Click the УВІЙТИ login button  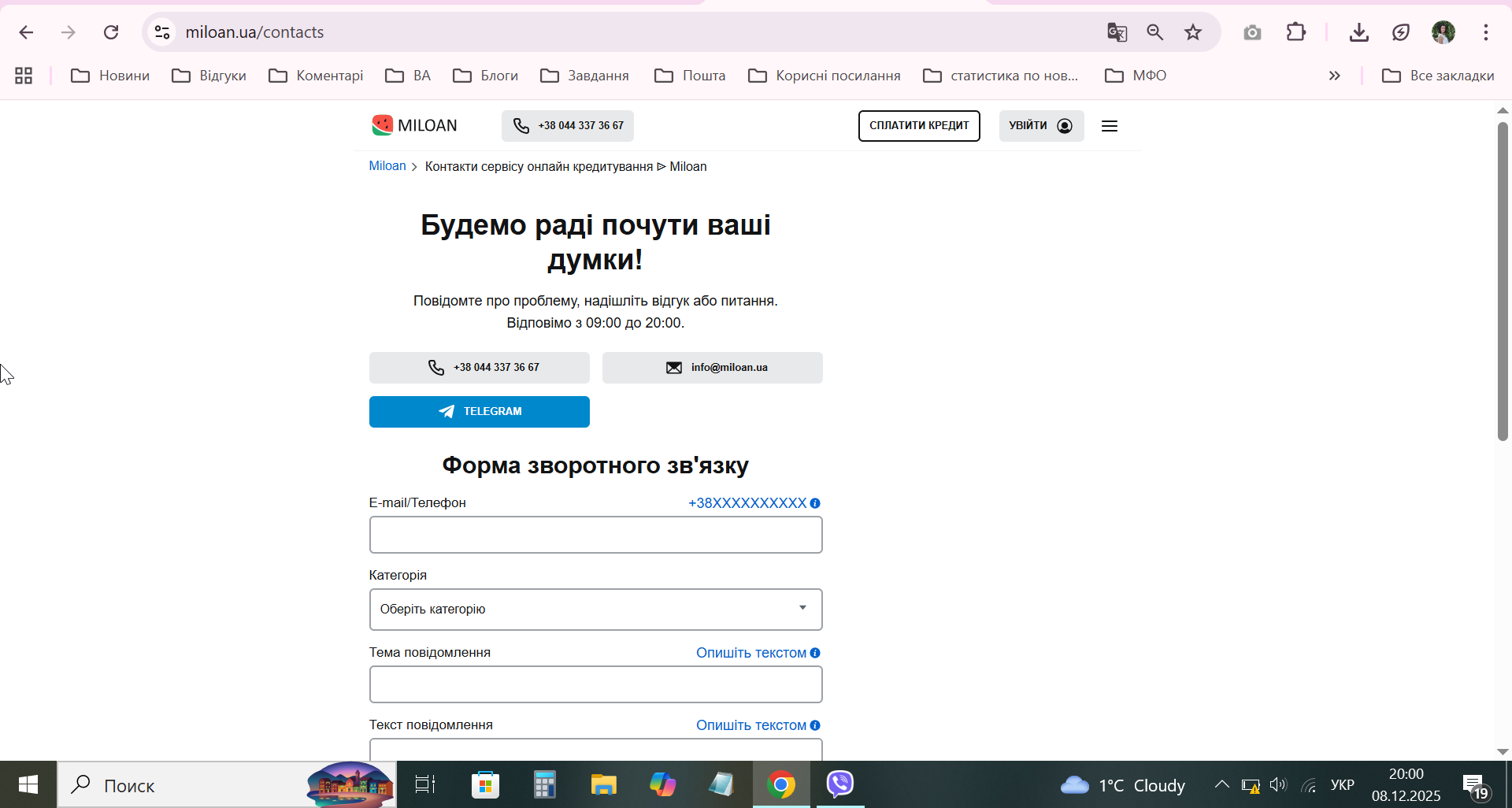coord(1041,126)
